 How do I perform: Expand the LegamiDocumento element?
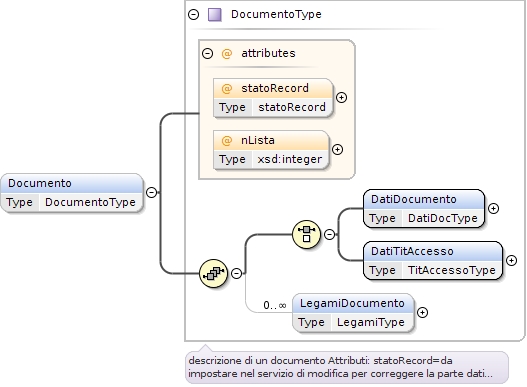(422, 312)
